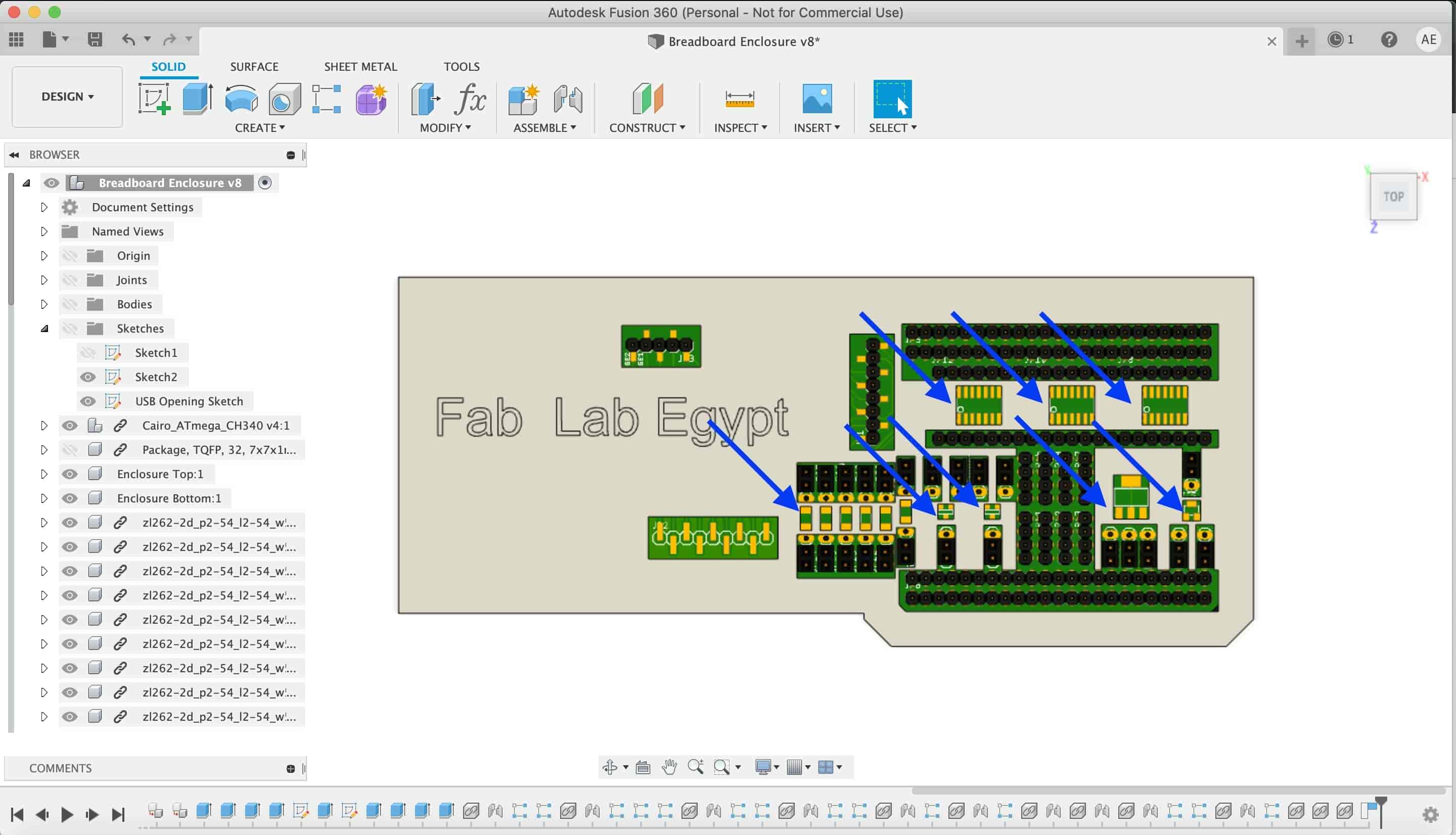Click the Undo arrow
1456x835 pixels.
coord(128,39)
